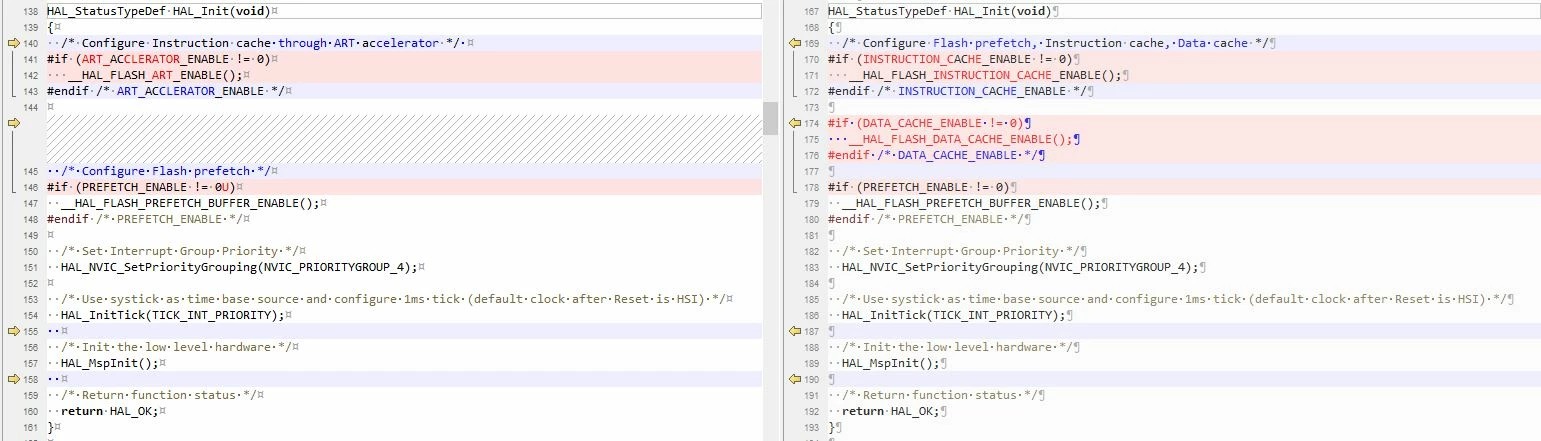Click Return function status comment line 159
The image size is (1541, 441).
(x=159, y=395)
